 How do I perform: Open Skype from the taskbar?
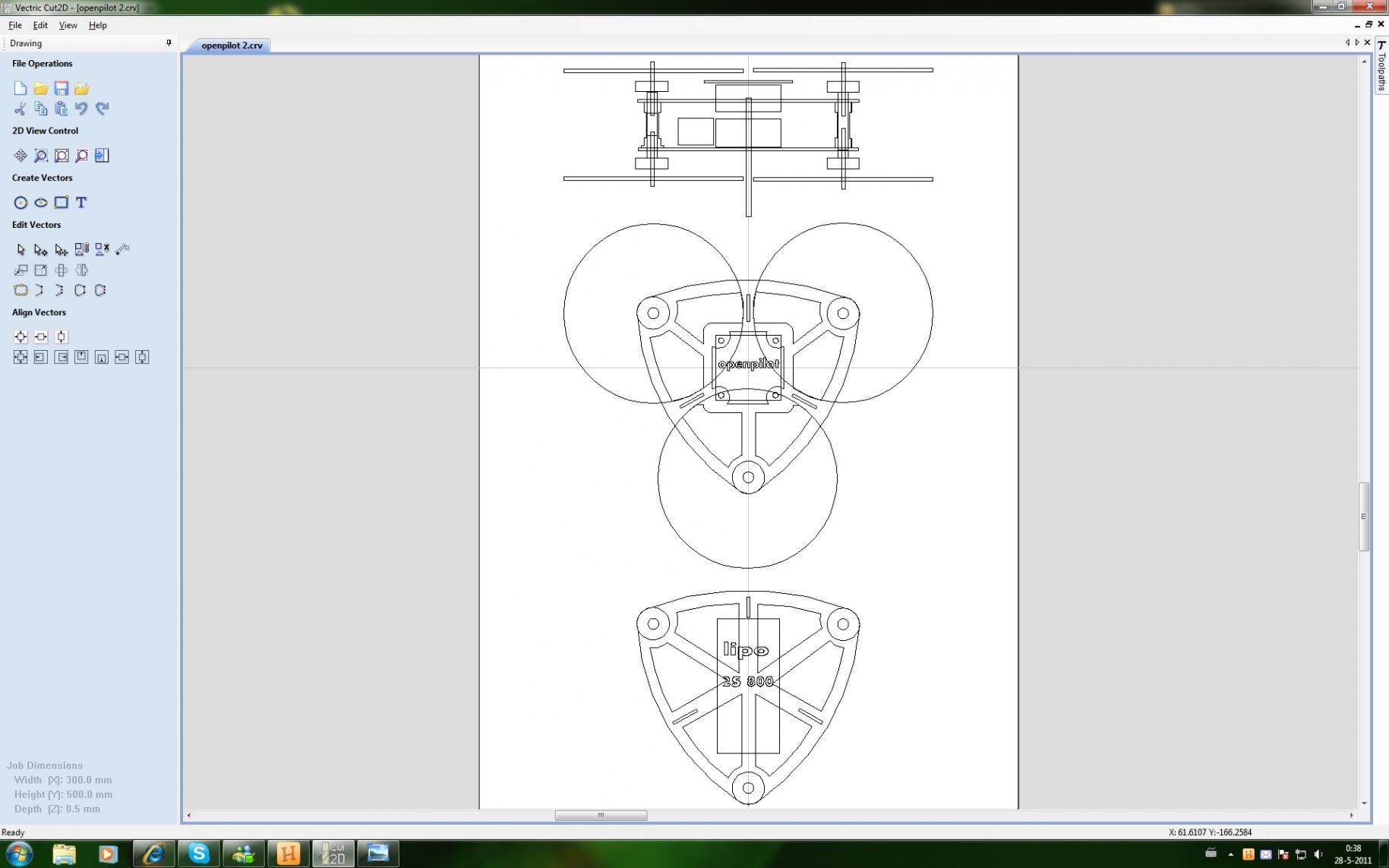coord(199,854)
